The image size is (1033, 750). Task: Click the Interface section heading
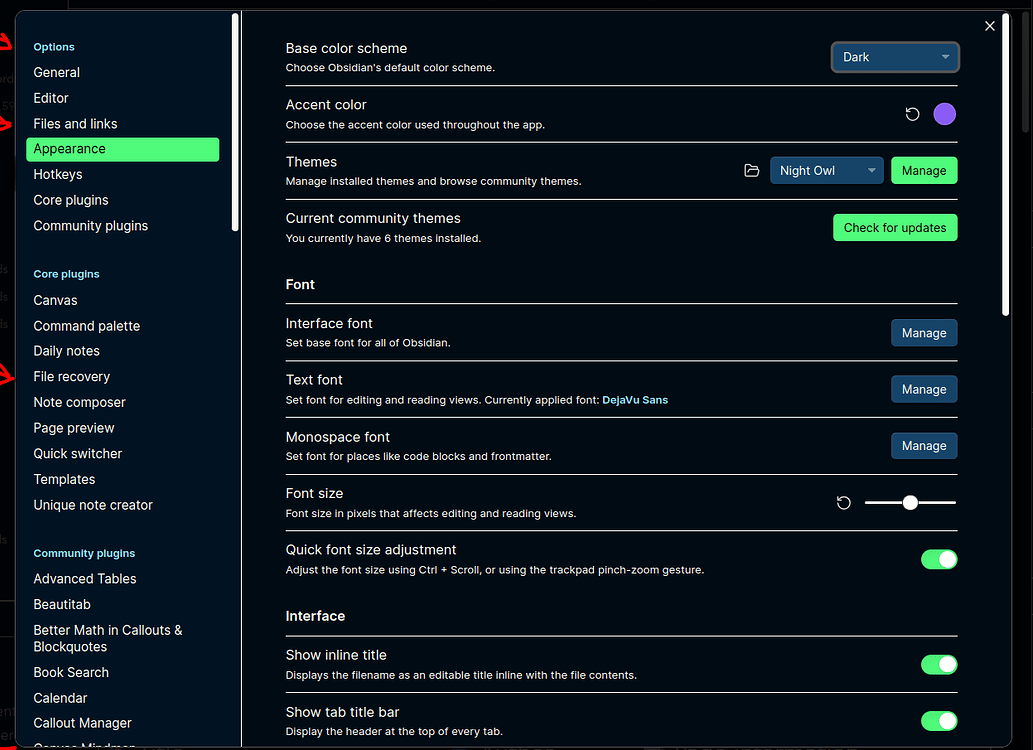tap(315, 616)
